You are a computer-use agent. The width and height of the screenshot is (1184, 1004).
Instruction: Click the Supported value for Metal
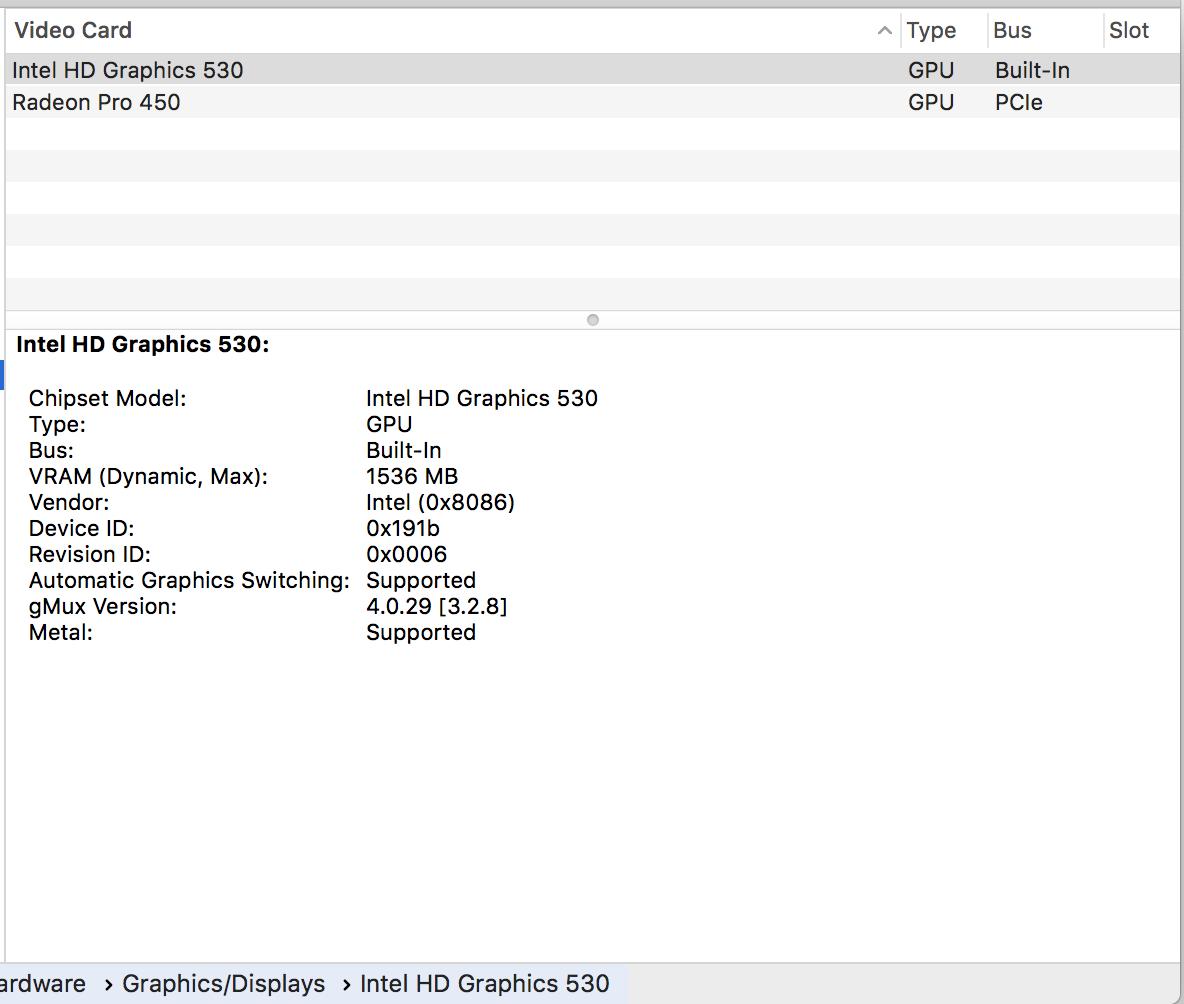421,633
